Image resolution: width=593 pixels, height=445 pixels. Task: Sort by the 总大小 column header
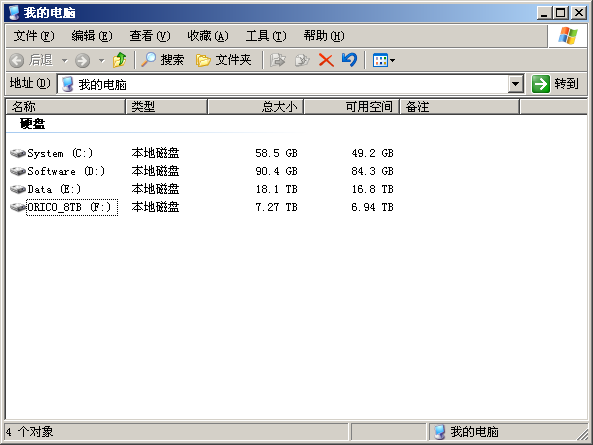(256, 107)
